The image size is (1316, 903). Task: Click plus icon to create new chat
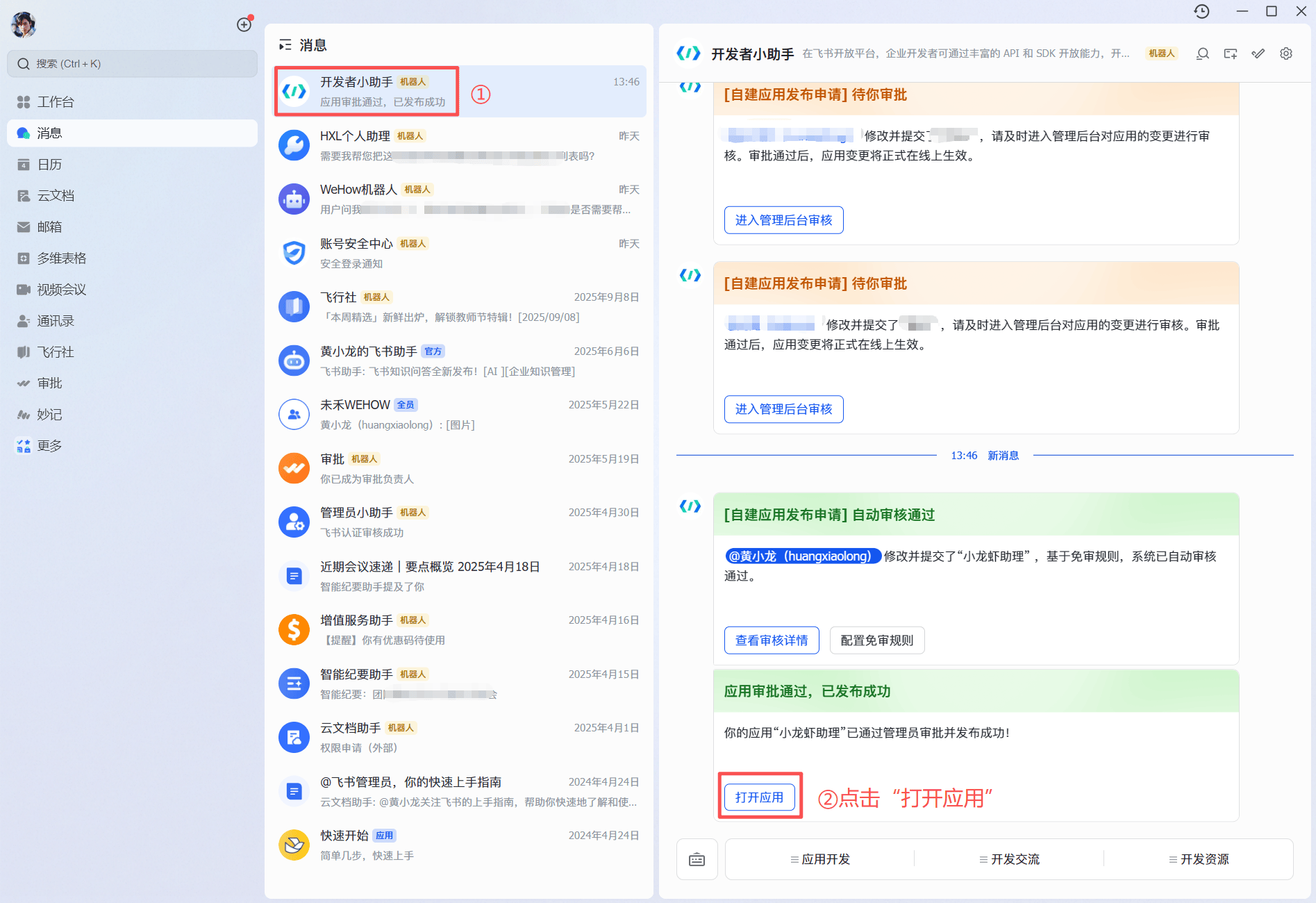pyautogui.click(x=244, y=24)
